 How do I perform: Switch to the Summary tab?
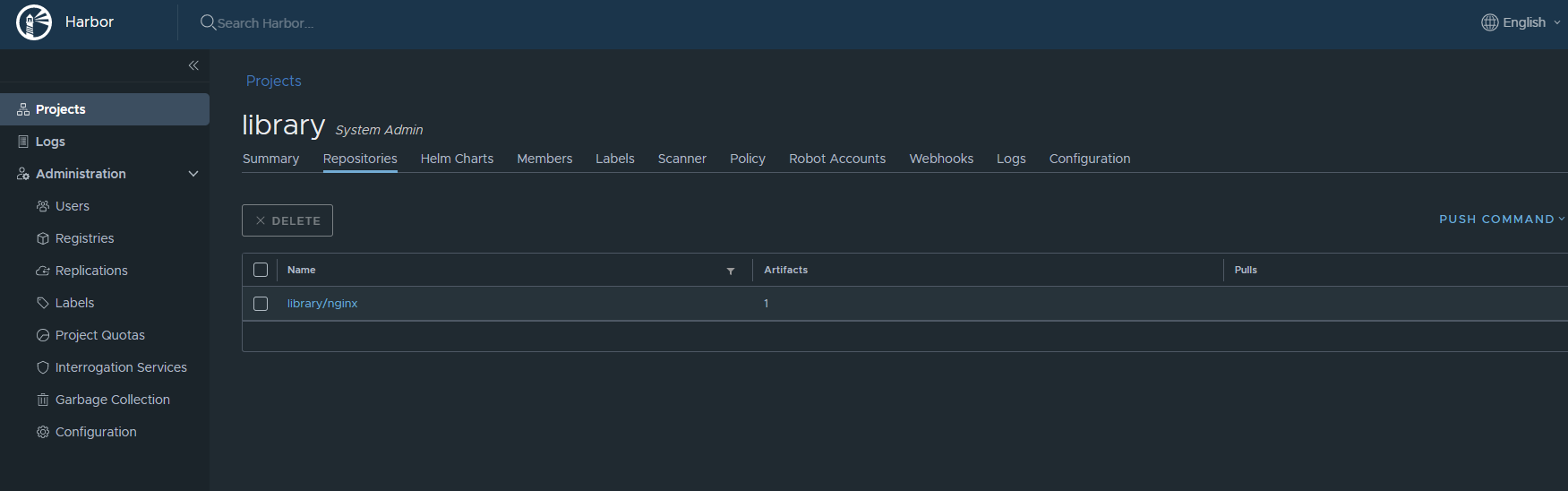tap(270, 159)
